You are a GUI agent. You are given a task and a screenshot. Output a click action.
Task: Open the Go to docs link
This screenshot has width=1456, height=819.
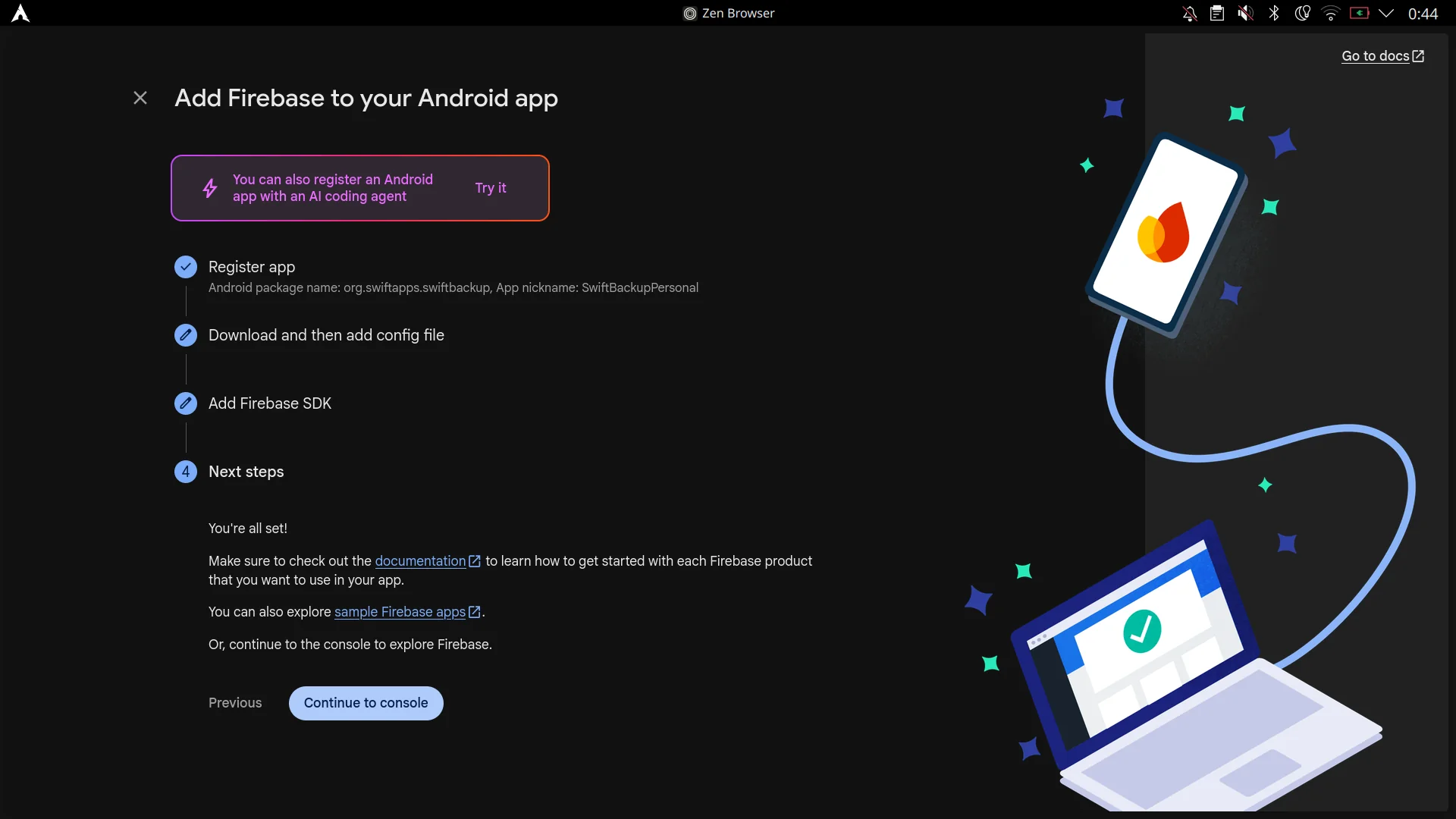[1383, 56]
